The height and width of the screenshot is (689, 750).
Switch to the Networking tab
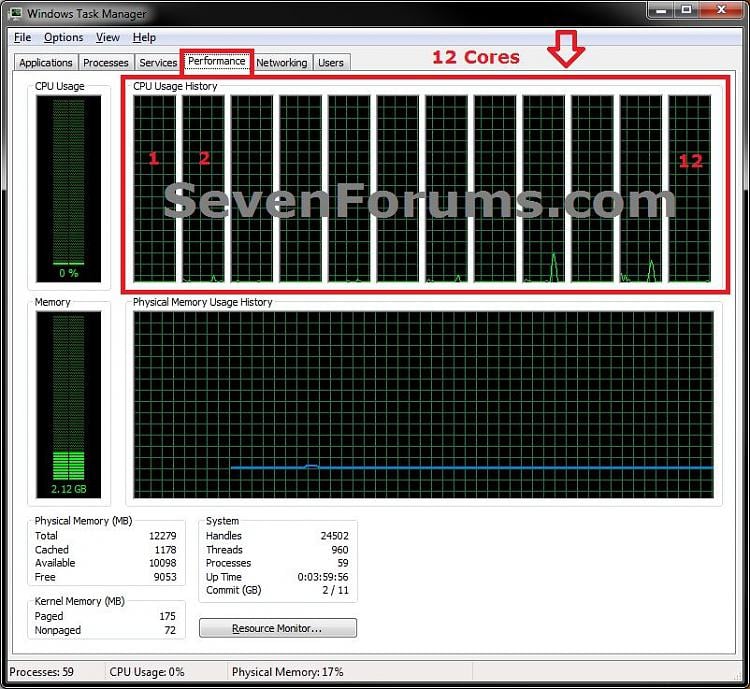pyautogui.click(x=282, y=63)
